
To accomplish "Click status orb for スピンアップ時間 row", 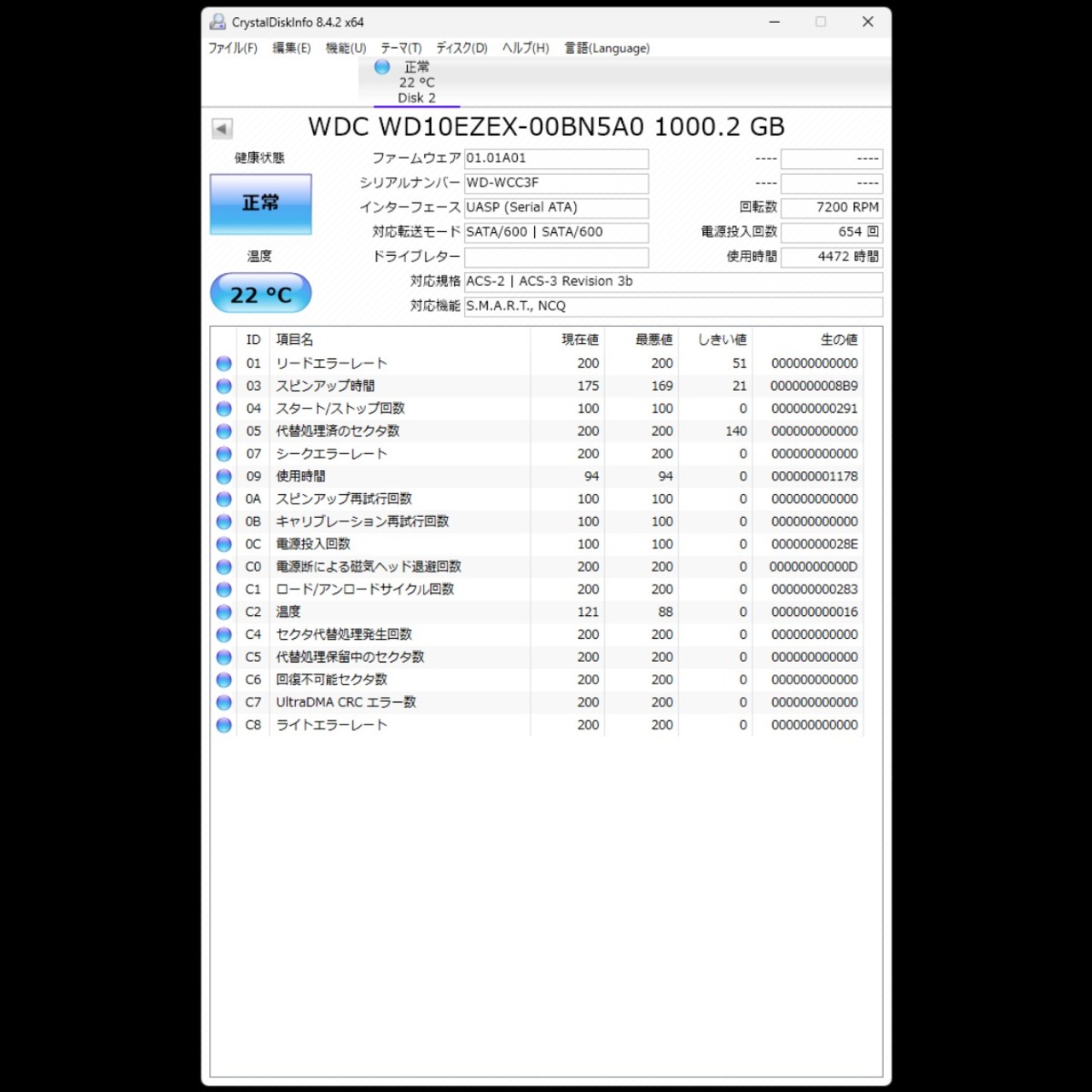I will point(224,386).
